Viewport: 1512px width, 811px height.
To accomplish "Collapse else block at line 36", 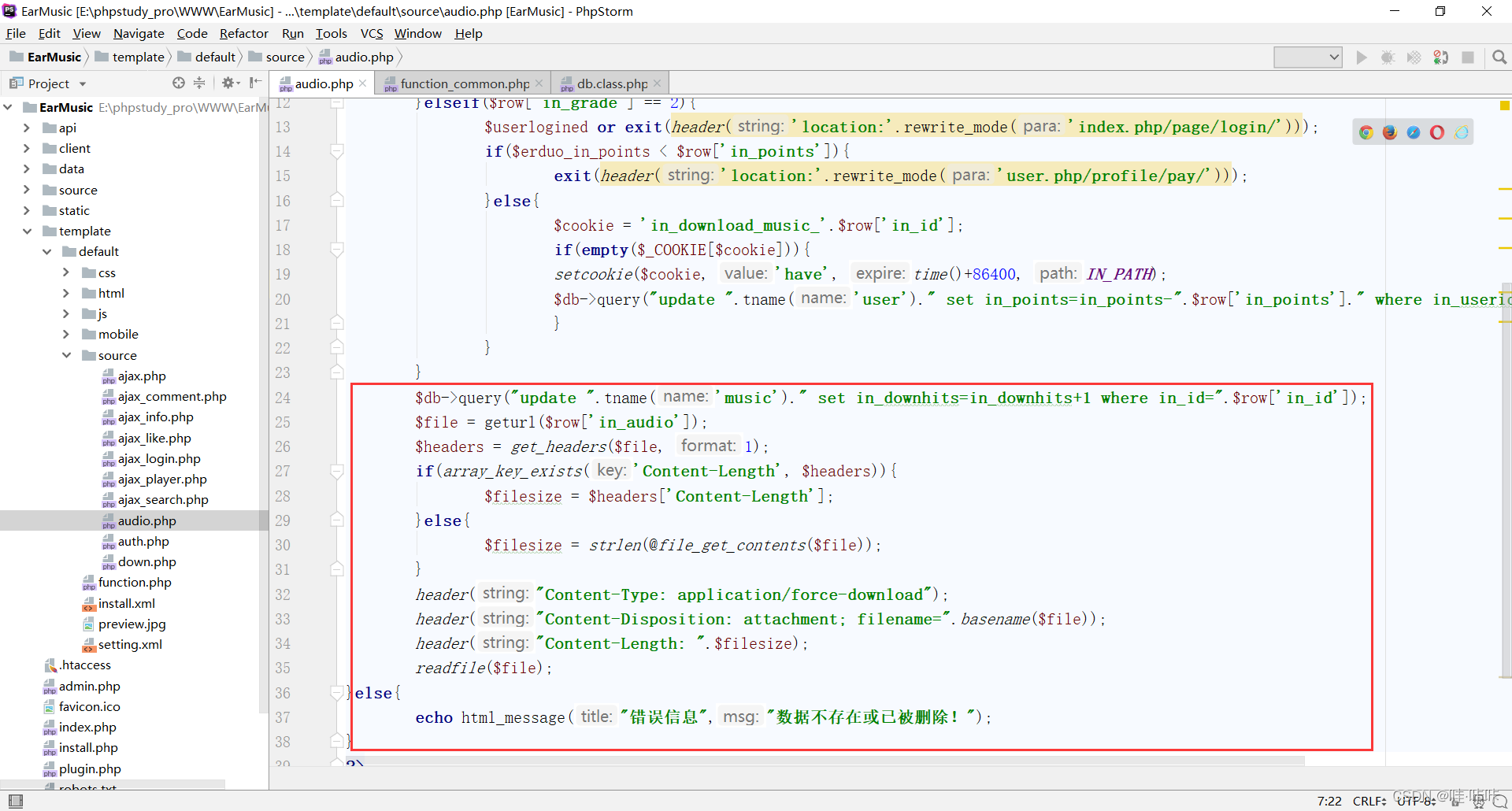I will point(337,693).
